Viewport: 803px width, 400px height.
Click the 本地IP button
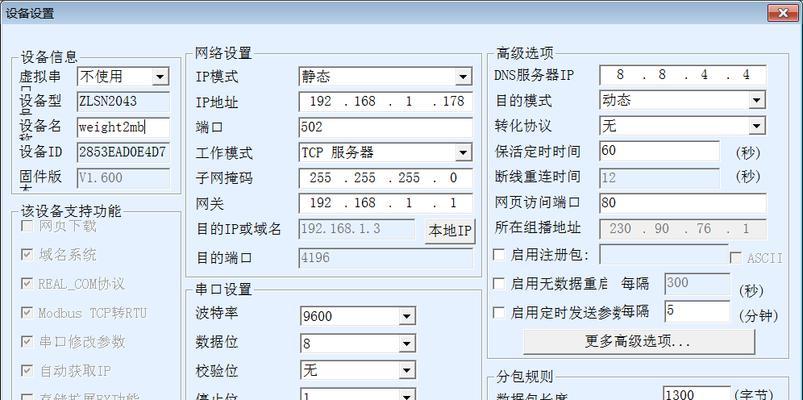[x=450, y=231]
